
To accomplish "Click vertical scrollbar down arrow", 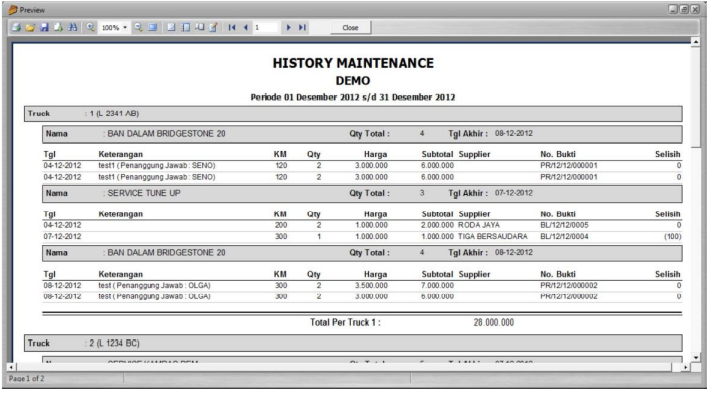I will tap(695, 357).
